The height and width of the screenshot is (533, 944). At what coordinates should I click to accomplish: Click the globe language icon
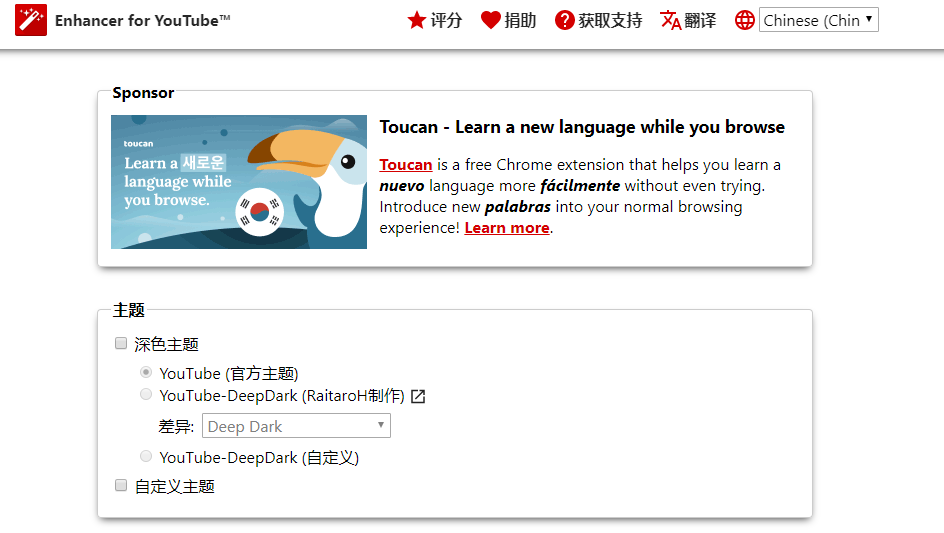(x=745, y=20)
